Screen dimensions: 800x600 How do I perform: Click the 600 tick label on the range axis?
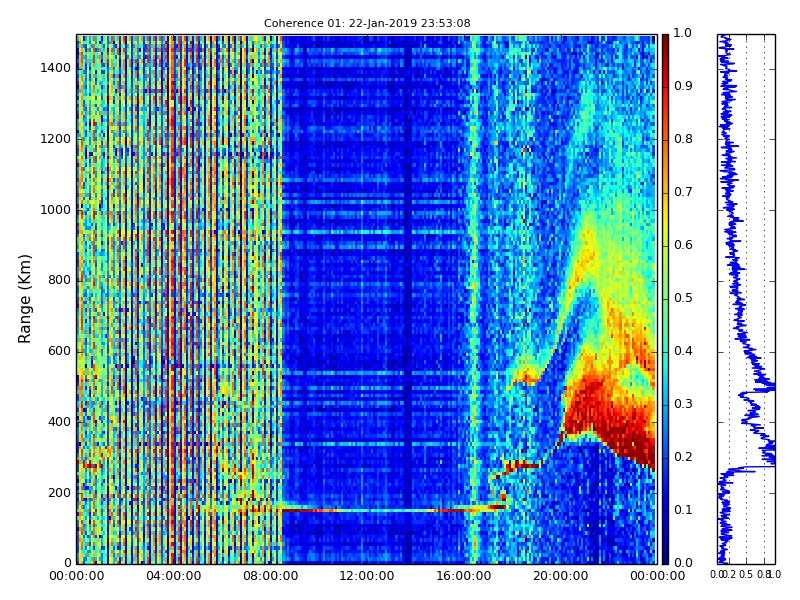(59, 351)
